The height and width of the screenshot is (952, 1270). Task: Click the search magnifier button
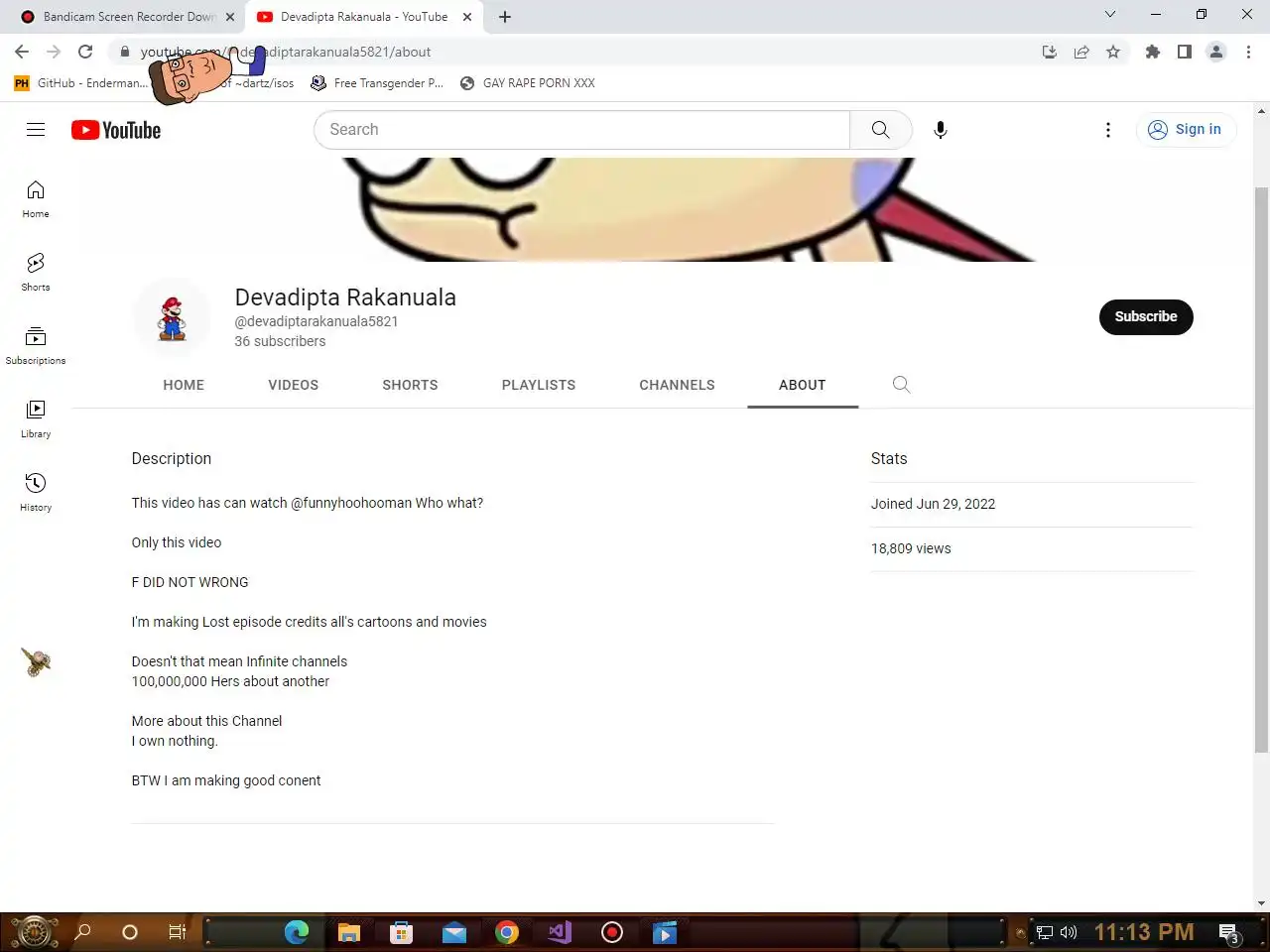point(880,130)
